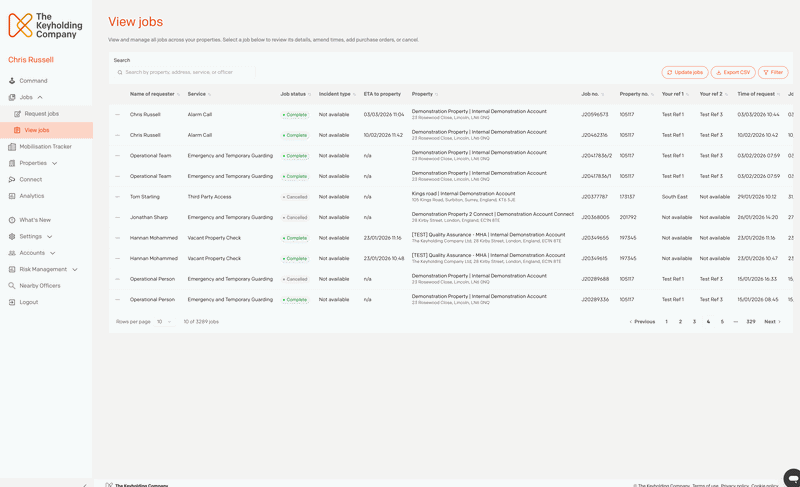
Task: Focus the job search input field
Action: click(x=184, y=72)
